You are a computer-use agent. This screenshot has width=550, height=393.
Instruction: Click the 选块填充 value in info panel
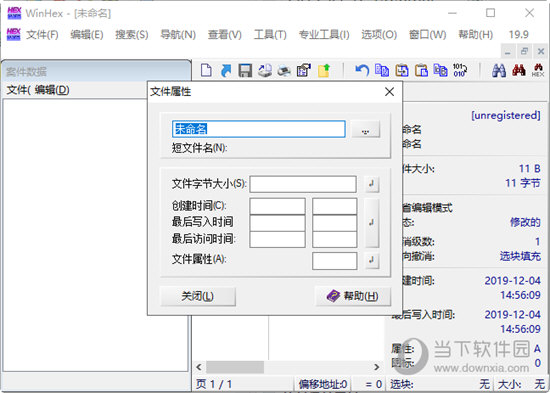(520, 256)
